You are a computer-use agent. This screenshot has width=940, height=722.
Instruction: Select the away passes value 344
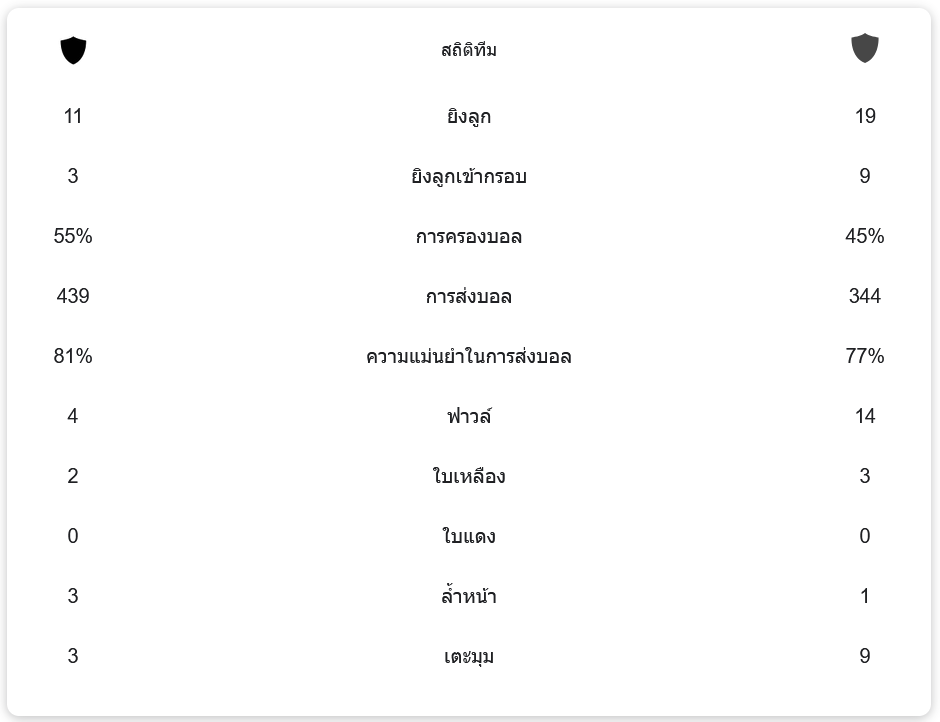coord(864,296)
